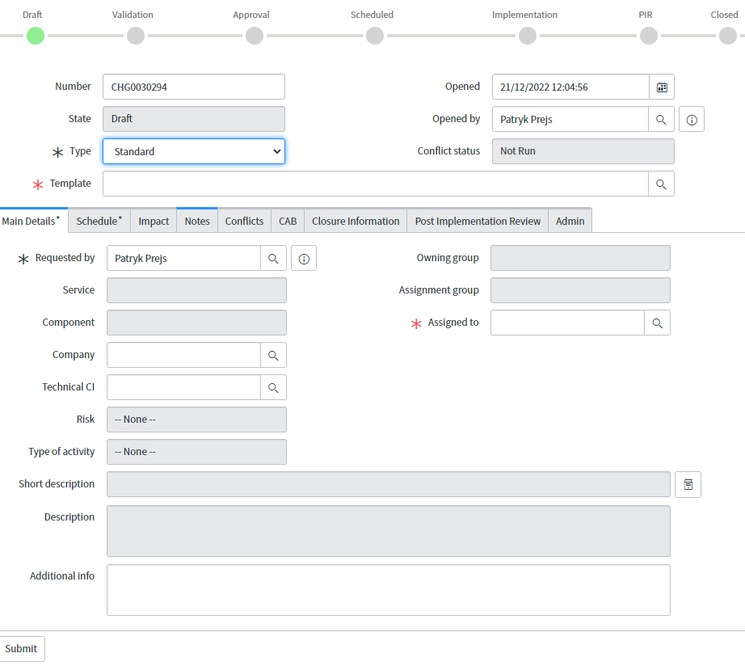Click into the Additional info text area
The width and height of the screenshot is (745, 671).
point(389,590)
